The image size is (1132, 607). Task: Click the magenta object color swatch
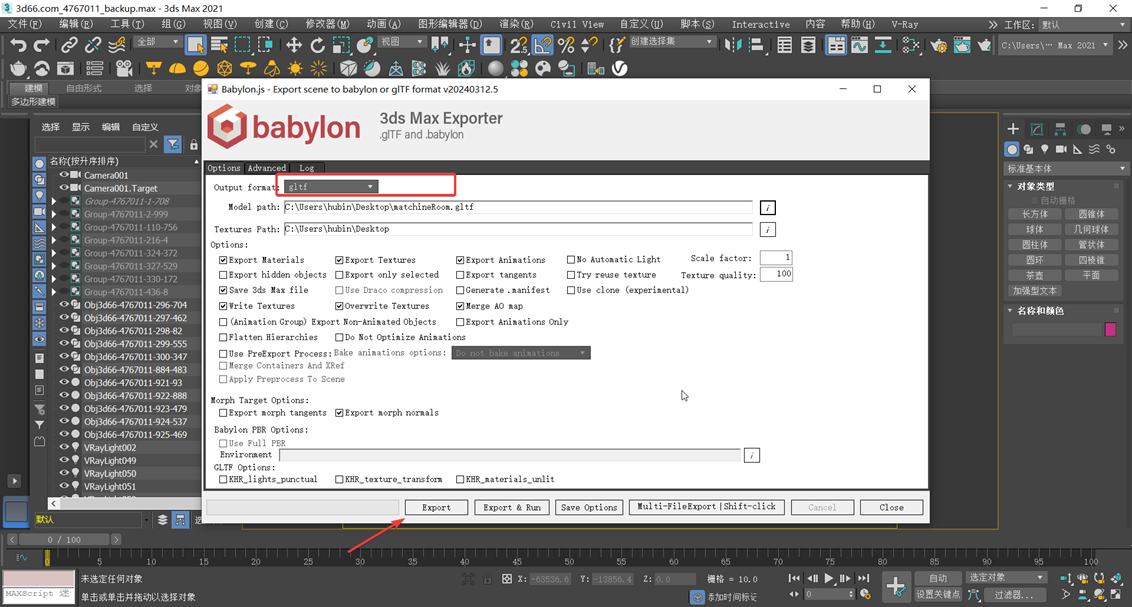click(x=1110, y=330)
